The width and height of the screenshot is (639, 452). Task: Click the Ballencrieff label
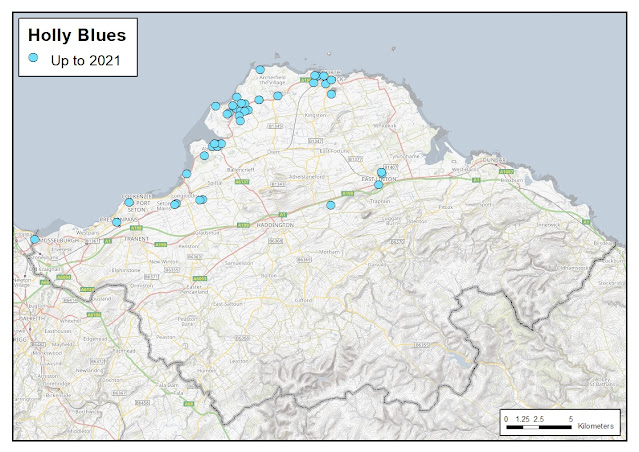point(241,170)
